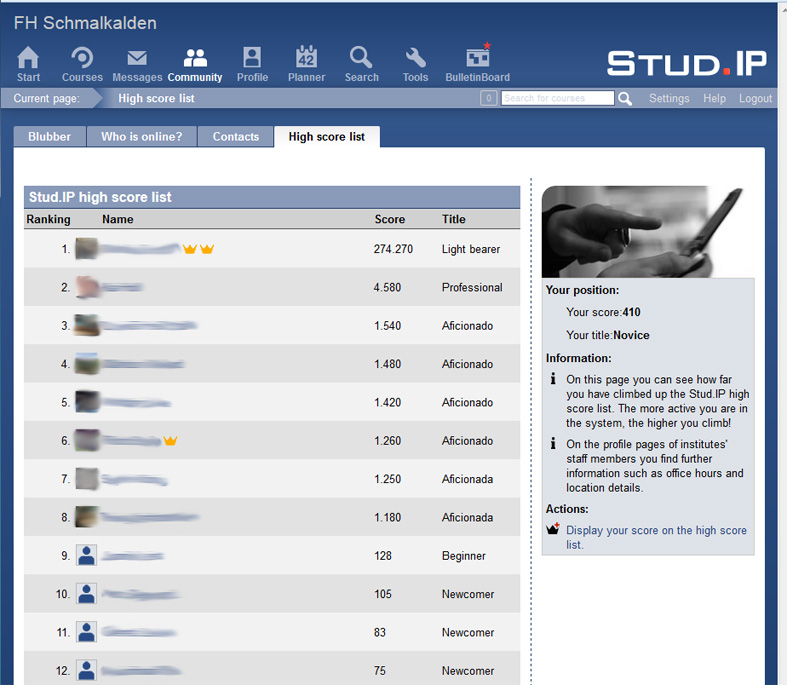Open profile name of rank 1 user
The width and height of the screenshot is (787, 685).
coord(140,249)
